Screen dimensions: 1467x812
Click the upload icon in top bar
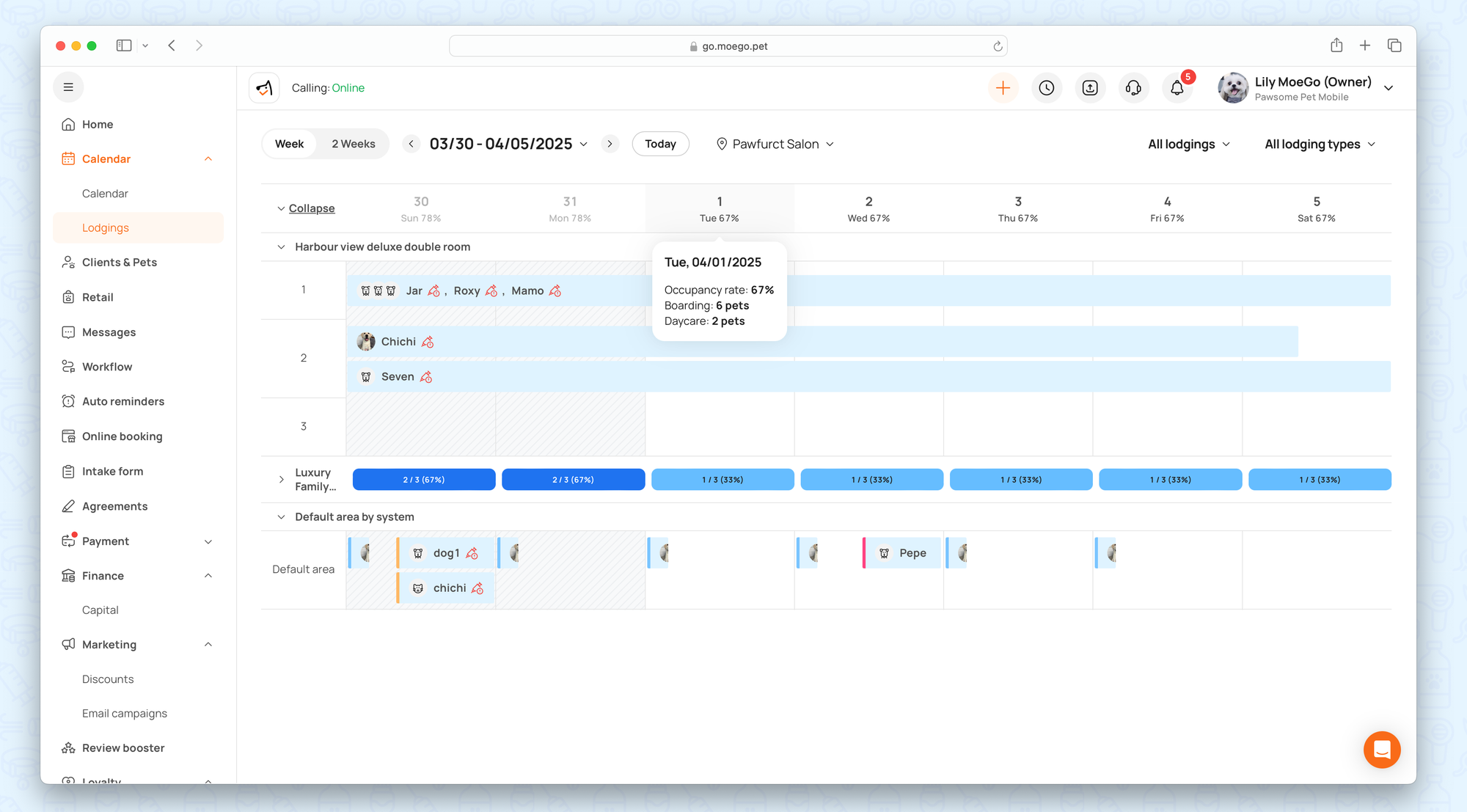[1090, 88]
